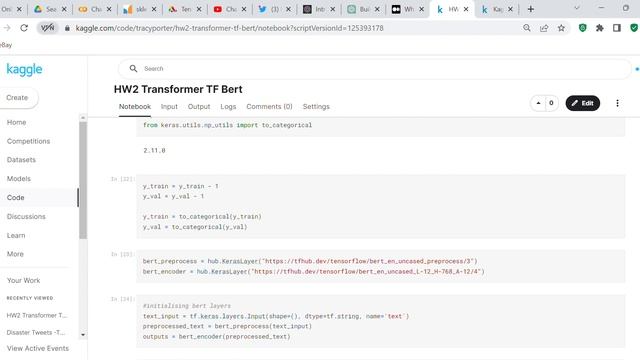Close the YouTube tab
The width and height of the screenshot is (640, 360).
coord(244,9)
